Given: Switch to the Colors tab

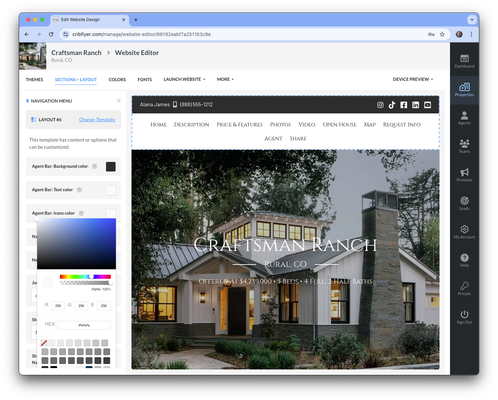Looking at the screenshot, I should tap(117, 80).
